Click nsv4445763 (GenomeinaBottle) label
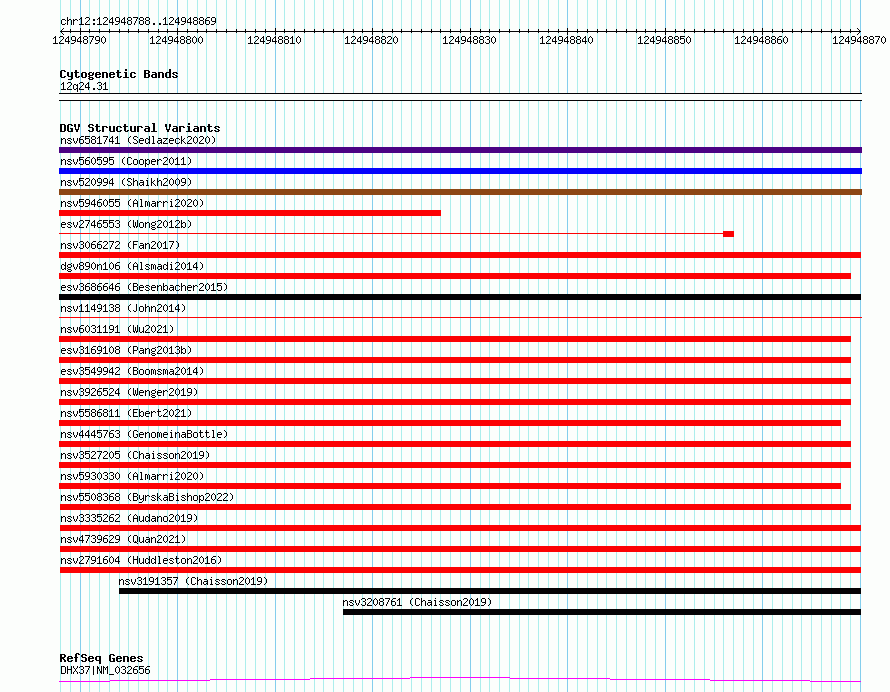 coord(144,434)
